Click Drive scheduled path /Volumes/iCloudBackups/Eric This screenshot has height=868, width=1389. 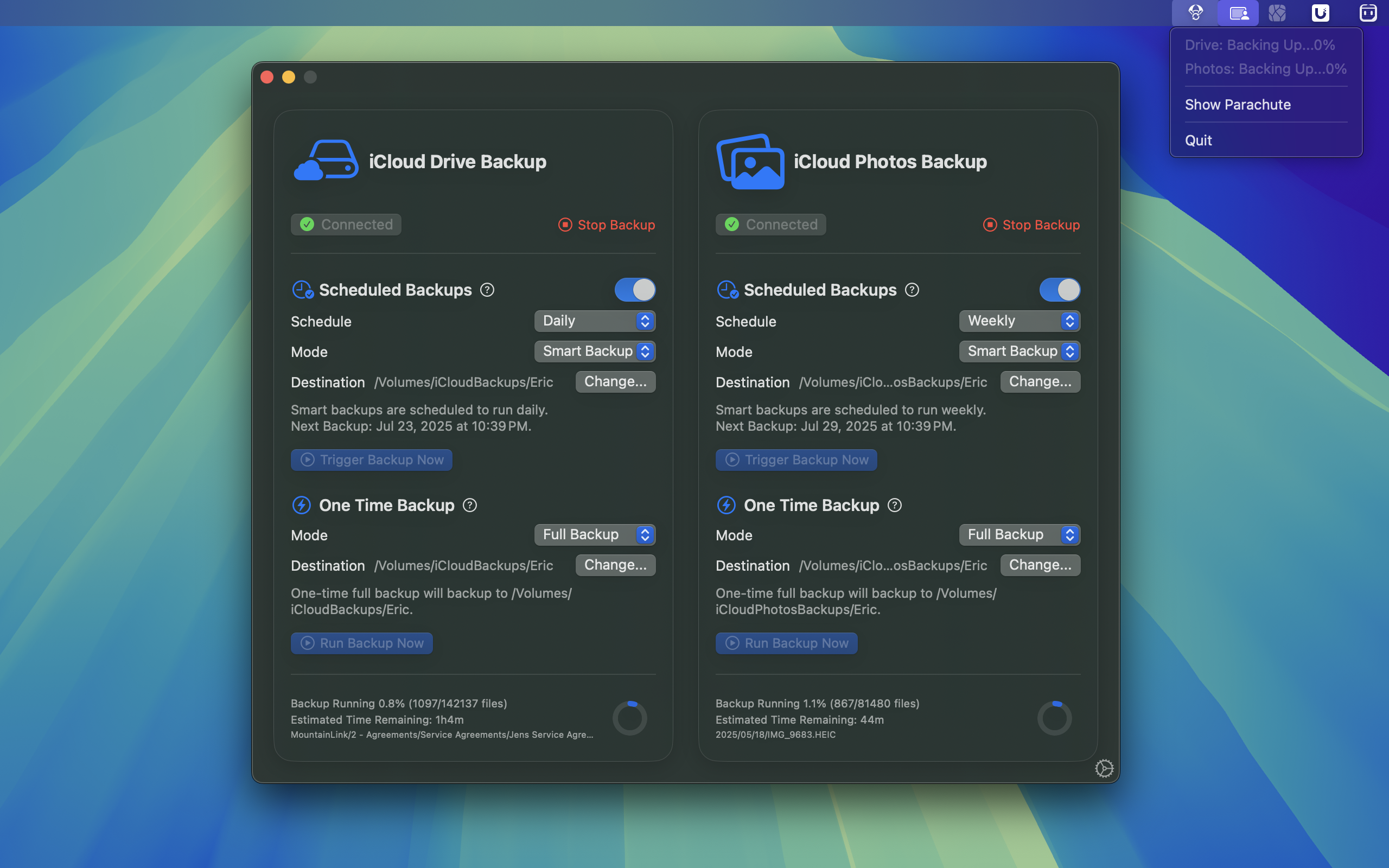point(464,382)
